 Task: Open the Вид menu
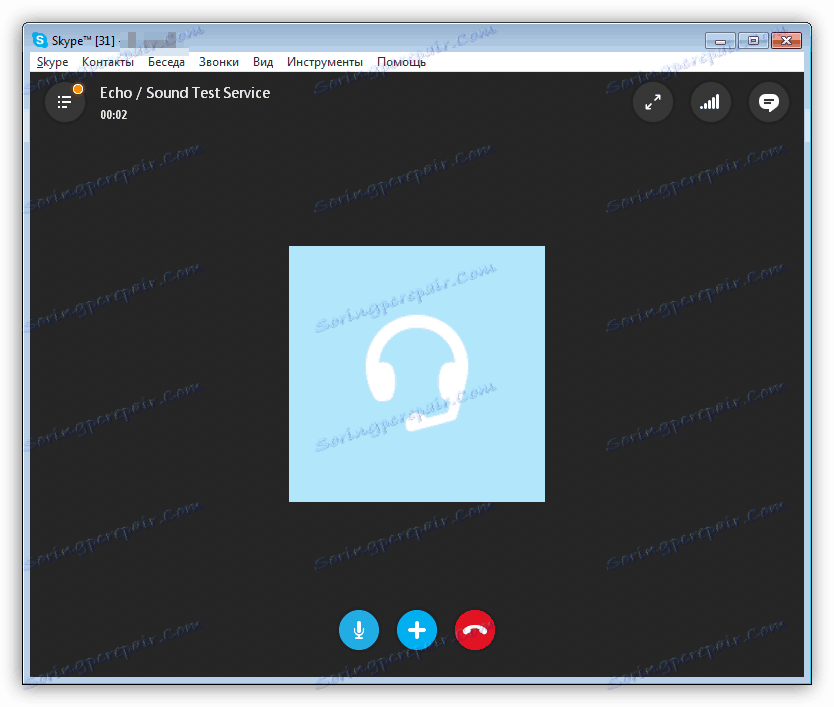(x=263, y=61)
